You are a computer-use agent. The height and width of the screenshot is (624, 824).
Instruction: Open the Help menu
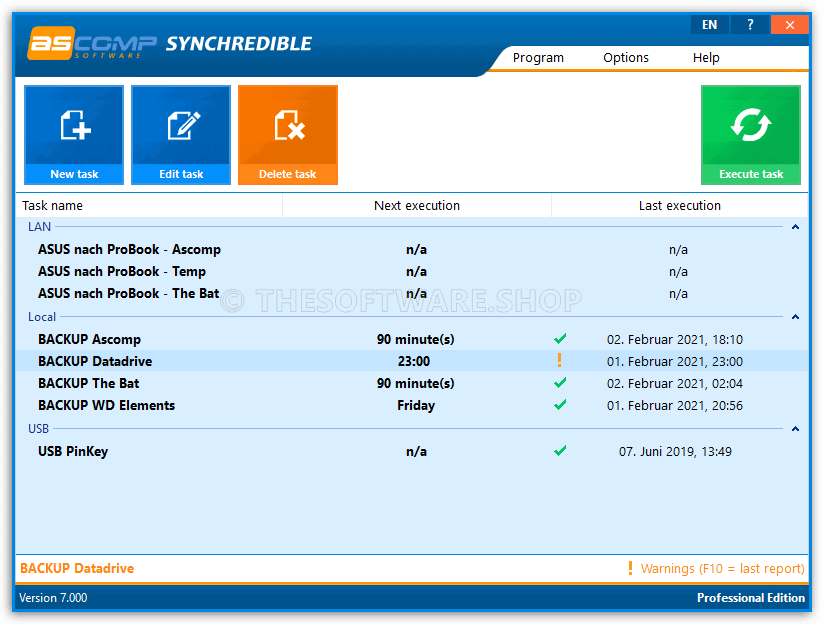tap(706, 57)
